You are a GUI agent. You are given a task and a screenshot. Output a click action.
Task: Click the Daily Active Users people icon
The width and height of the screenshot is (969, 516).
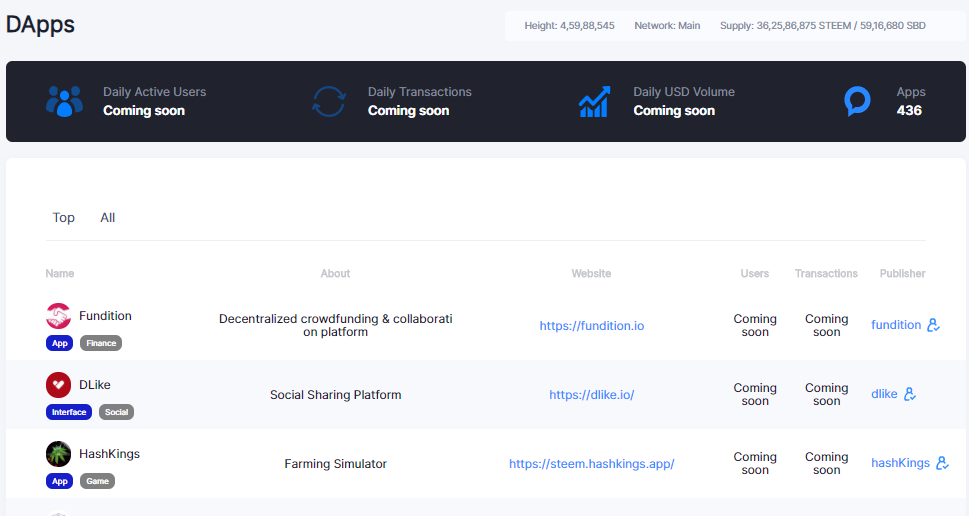[64, 101]
